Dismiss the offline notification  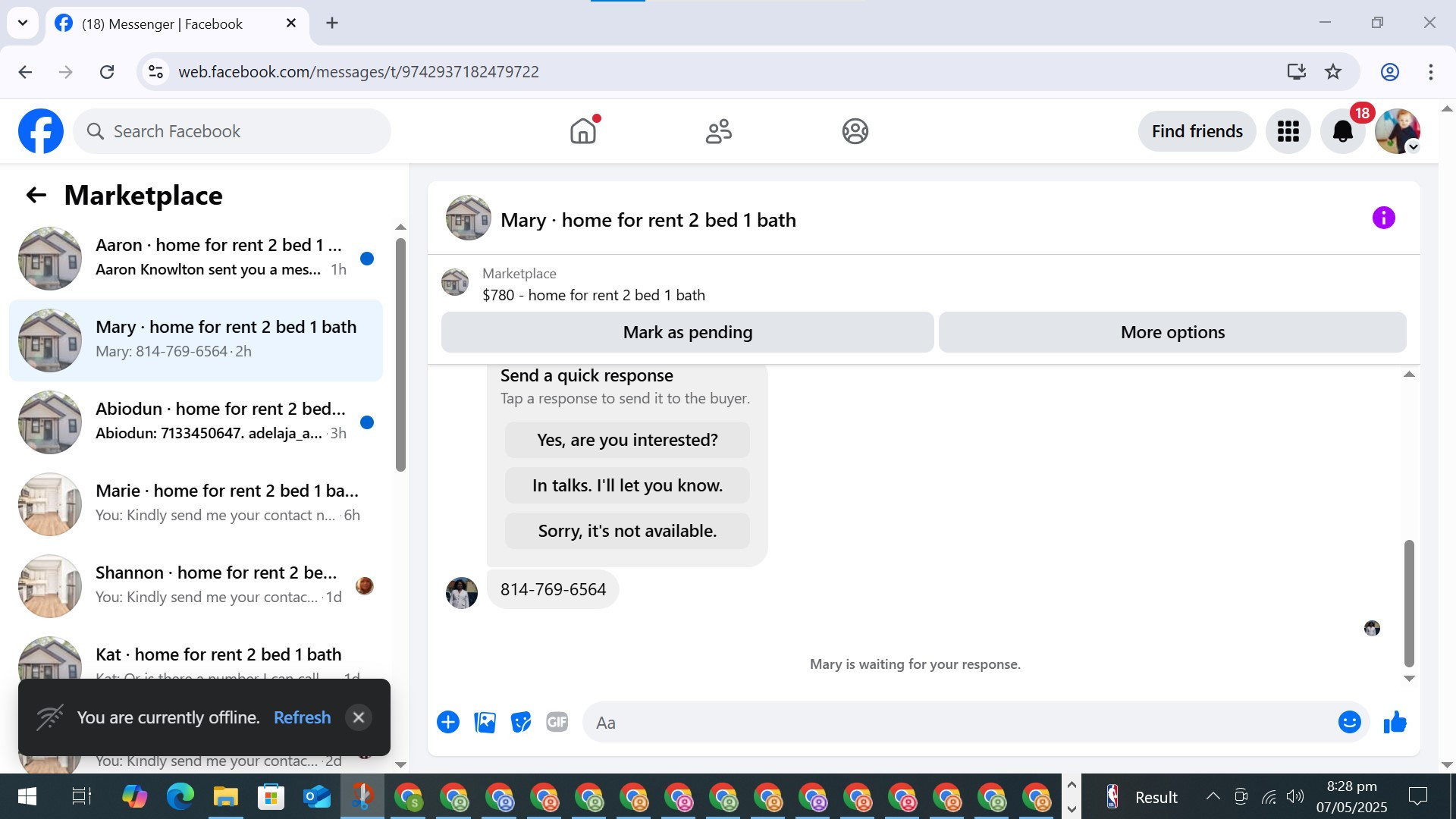(x=359, y=717)
